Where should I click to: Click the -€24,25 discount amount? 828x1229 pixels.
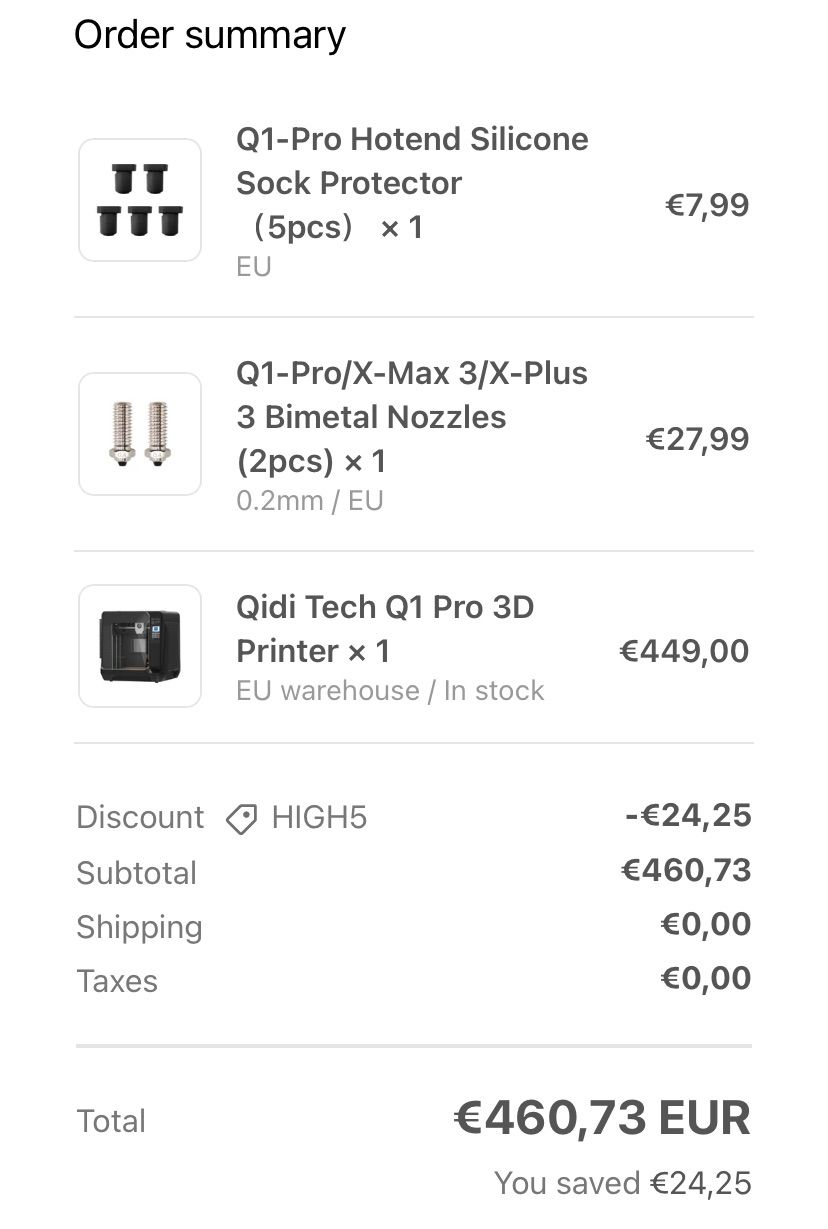tap(688, 816)
